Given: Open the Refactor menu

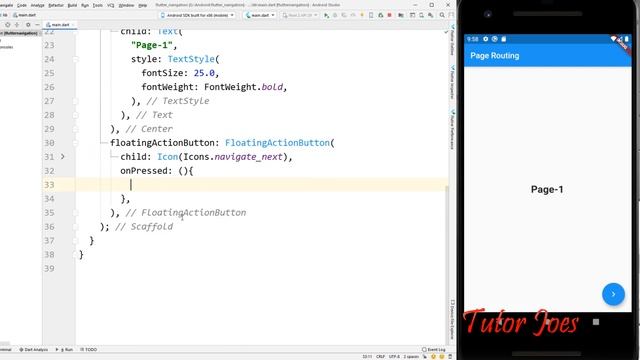Looking at the screenshot, I should click(56, 5).
